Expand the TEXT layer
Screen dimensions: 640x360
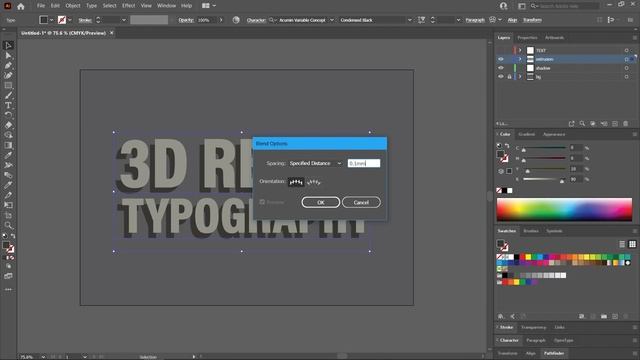click(520, 50)
